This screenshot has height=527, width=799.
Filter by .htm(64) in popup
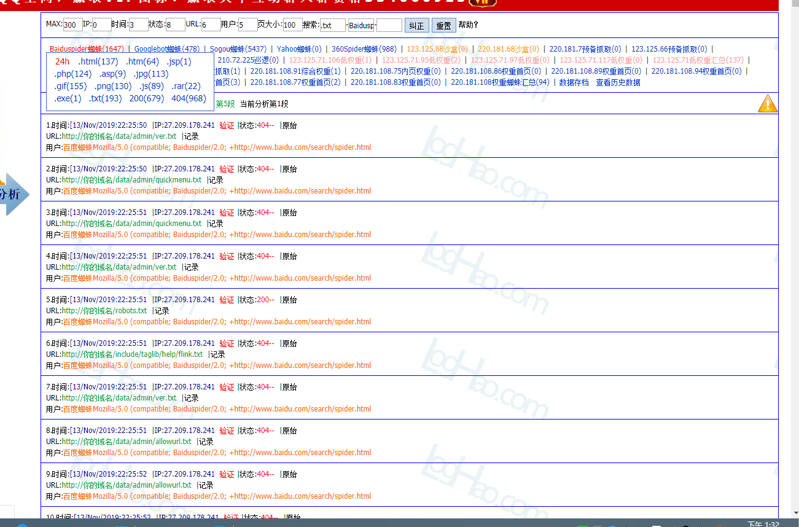[142, 62]
